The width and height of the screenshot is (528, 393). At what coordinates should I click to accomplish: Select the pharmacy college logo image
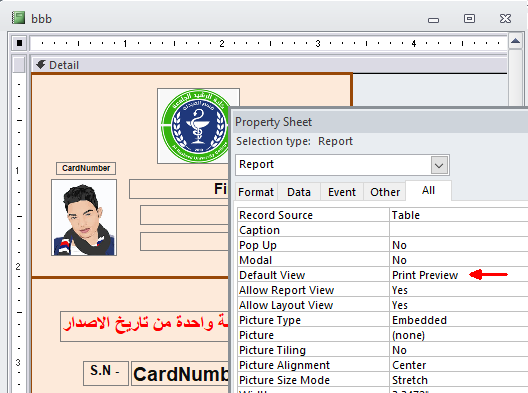[x=195, y=126]
